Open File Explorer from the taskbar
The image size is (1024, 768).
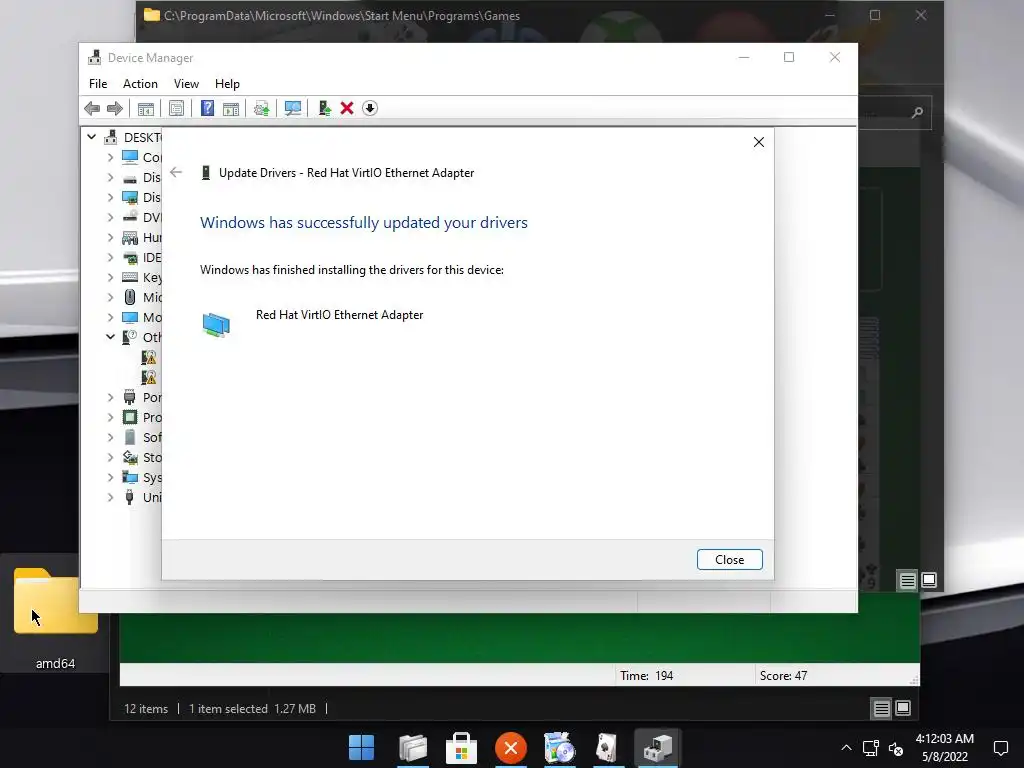[413, 748]
